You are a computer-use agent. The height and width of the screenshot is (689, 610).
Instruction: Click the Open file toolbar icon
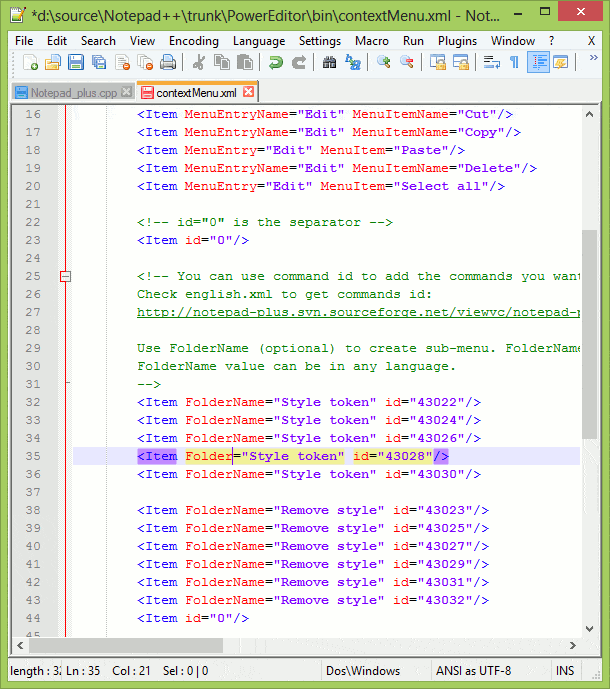(53, 62)
